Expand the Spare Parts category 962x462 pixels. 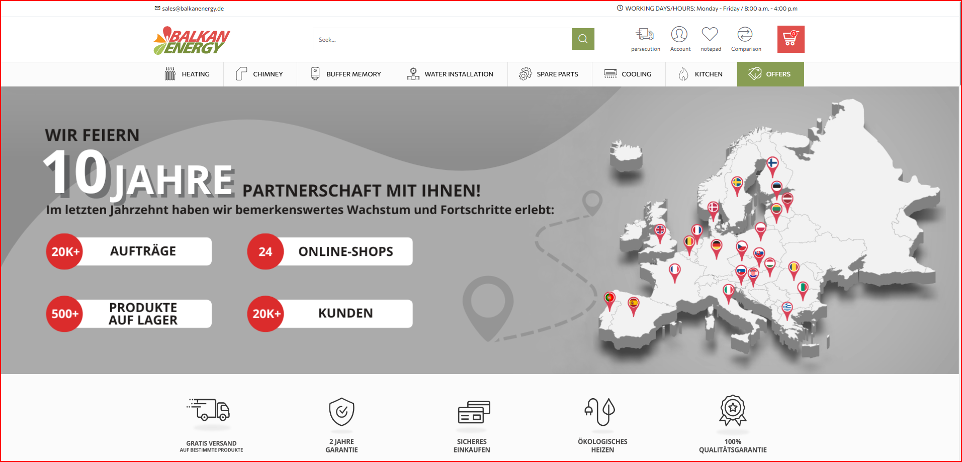point(551,74)
